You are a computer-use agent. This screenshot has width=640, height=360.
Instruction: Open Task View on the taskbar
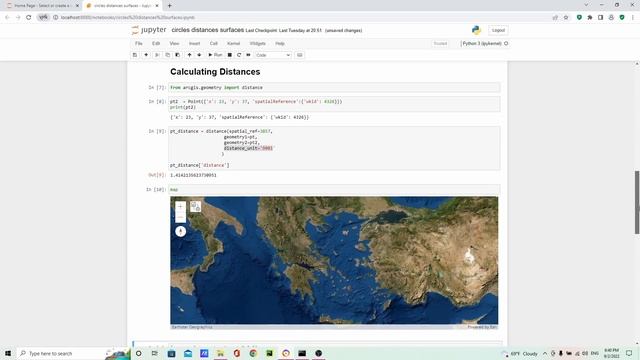coord(155,353)
